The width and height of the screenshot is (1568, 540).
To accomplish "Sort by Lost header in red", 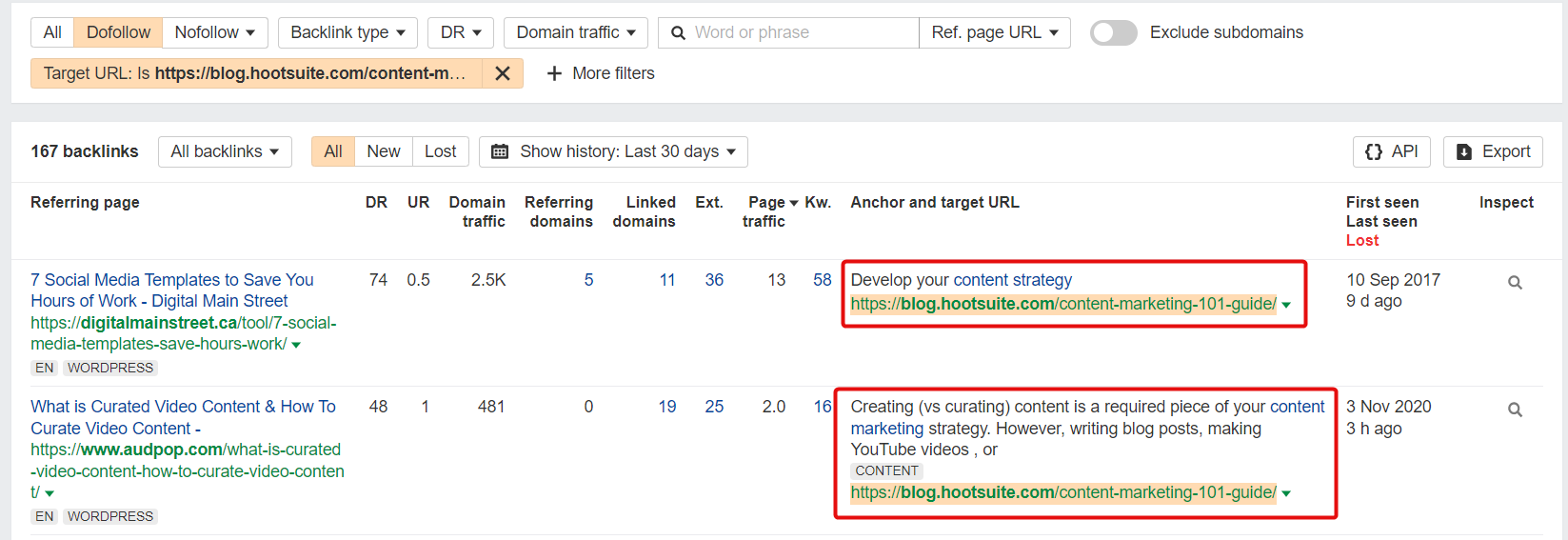I will coord(1362,240).
